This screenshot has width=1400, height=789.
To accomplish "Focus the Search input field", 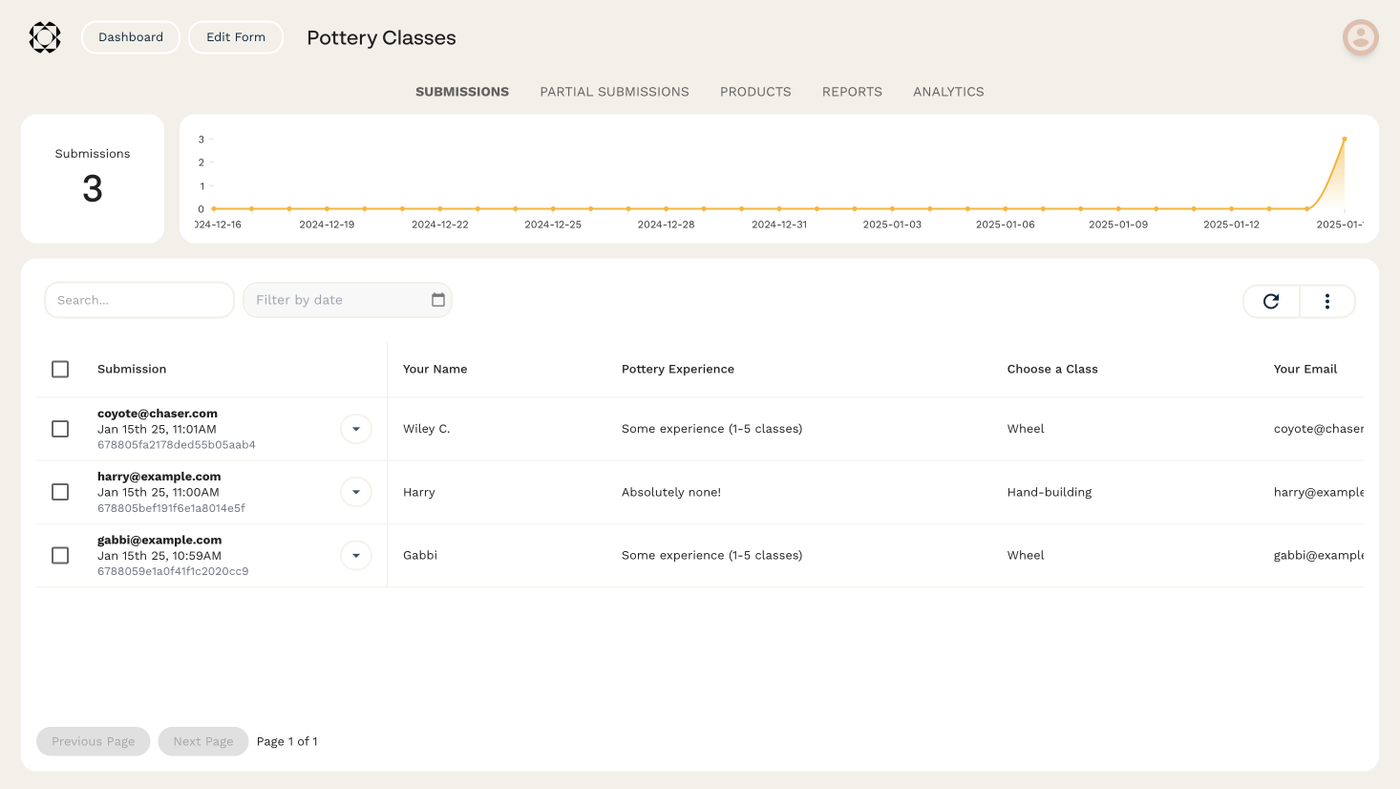I will (139, 300).
